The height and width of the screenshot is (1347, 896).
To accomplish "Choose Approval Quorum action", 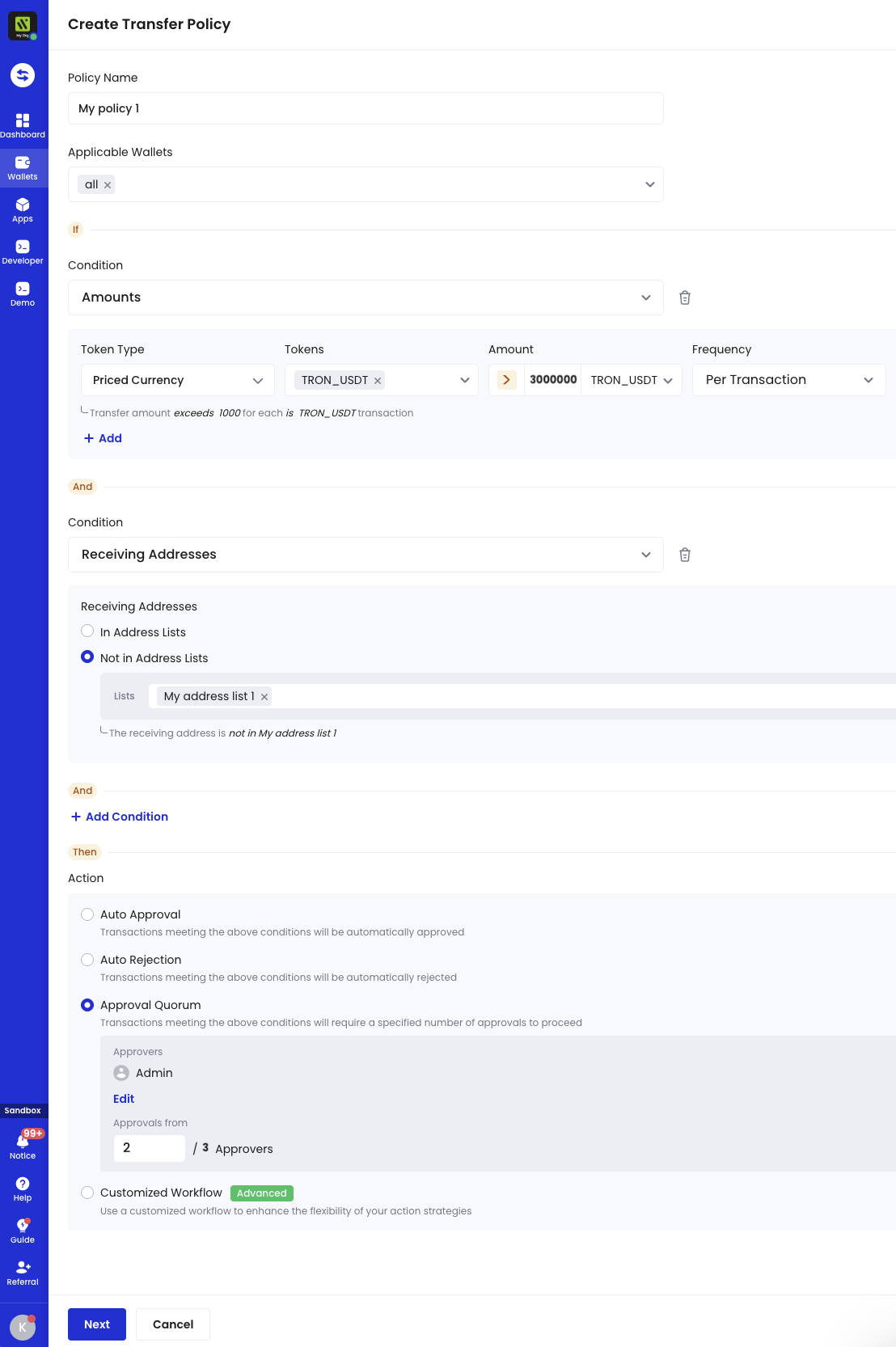I will point(87,1005).
